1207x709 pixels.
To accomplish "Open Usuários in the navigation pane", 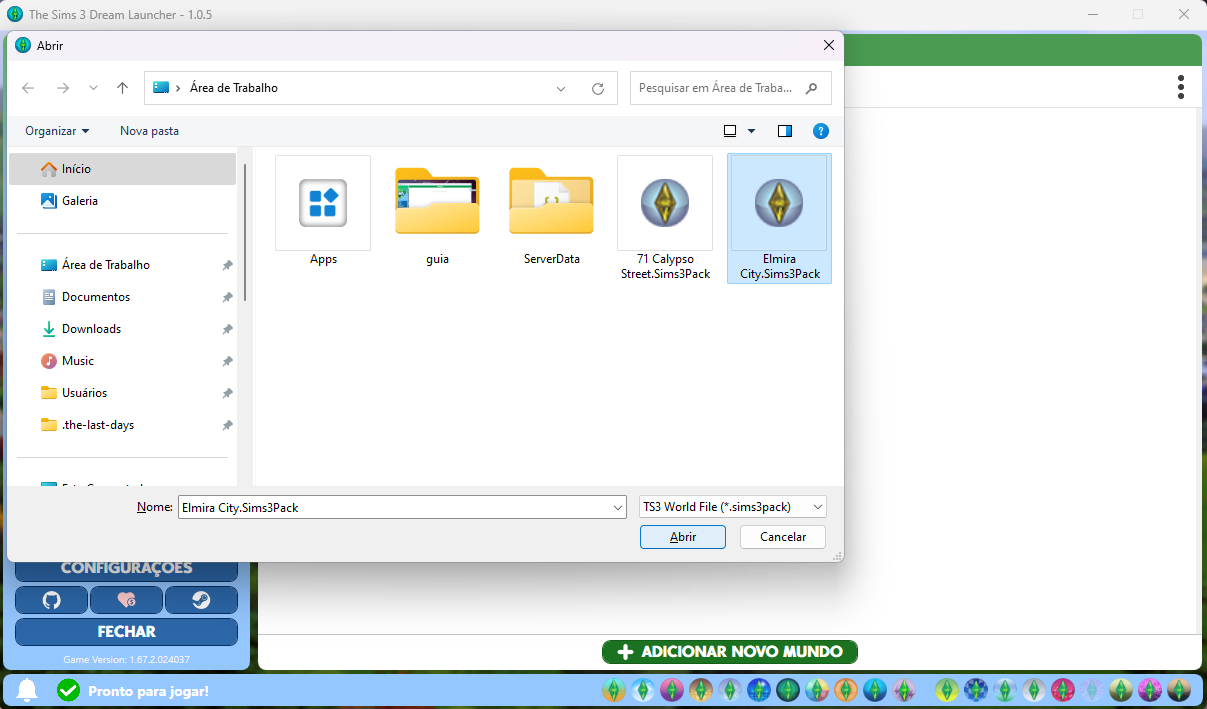I will pyautogui.click(x=123, y=393).
